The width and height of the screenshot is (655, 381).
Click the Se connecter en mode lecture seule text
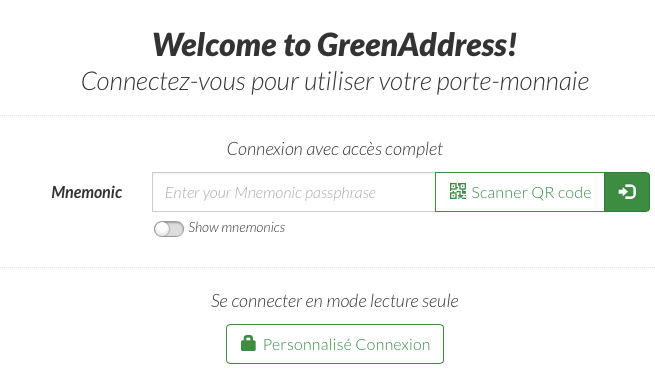tap(335, 301)
